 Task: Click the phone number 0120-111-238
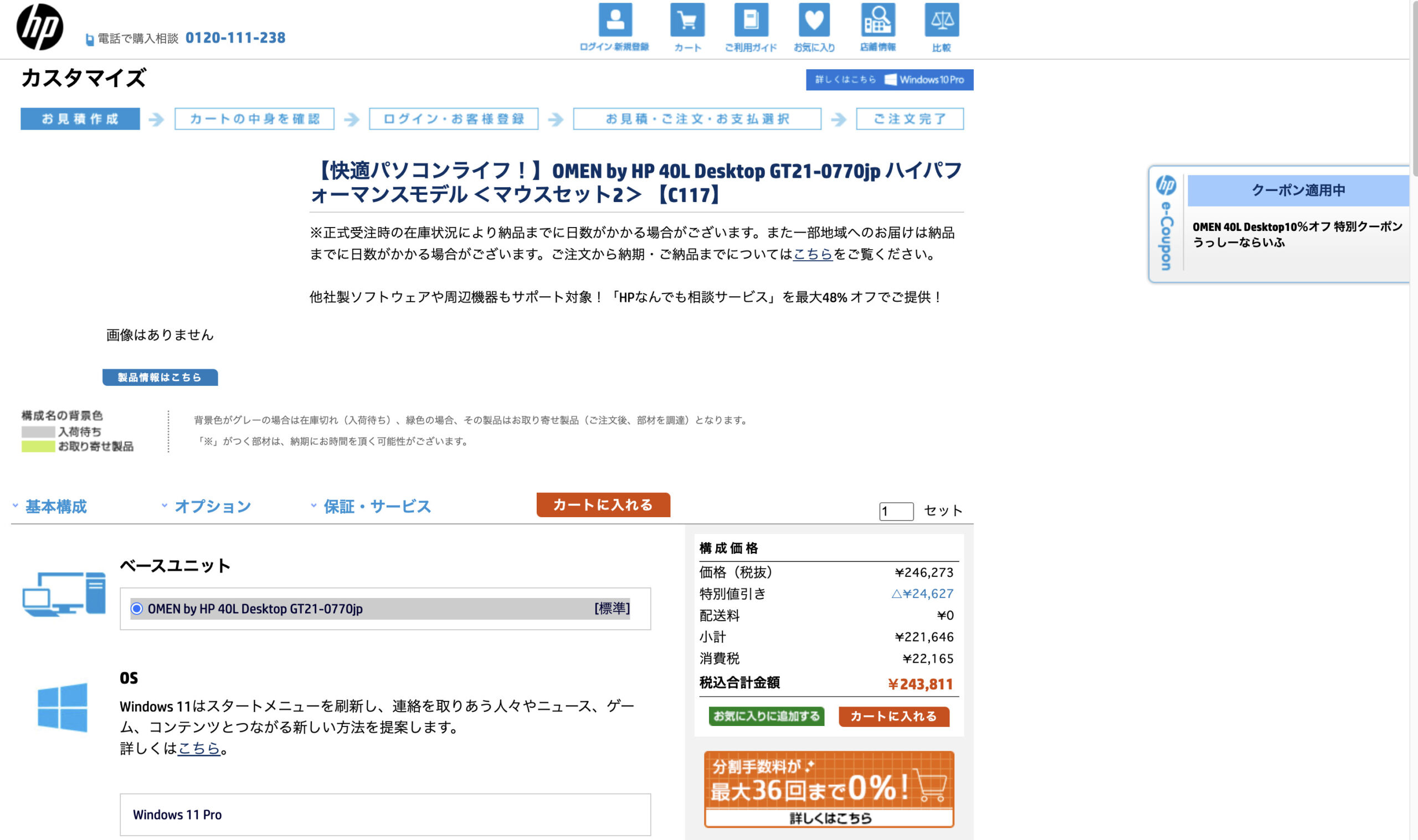click(235, 38)
